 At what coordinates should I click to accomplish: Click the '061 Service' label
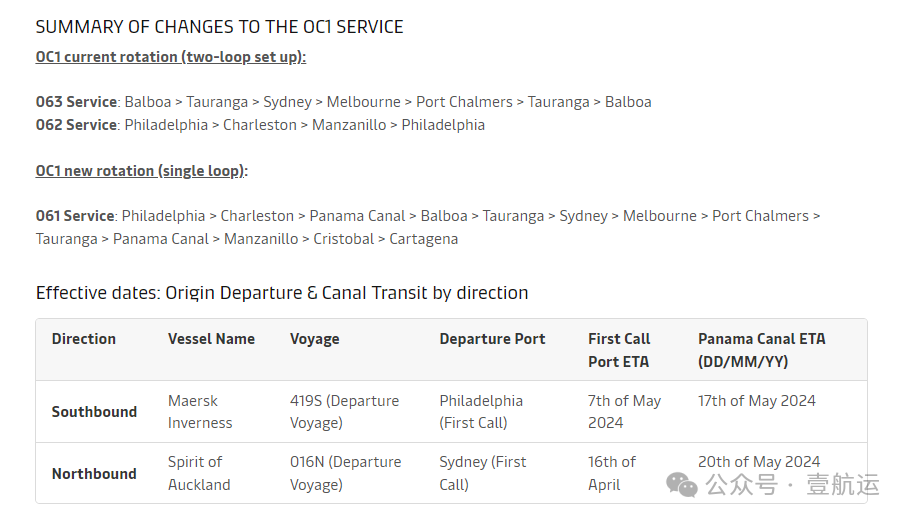[75, 216]
